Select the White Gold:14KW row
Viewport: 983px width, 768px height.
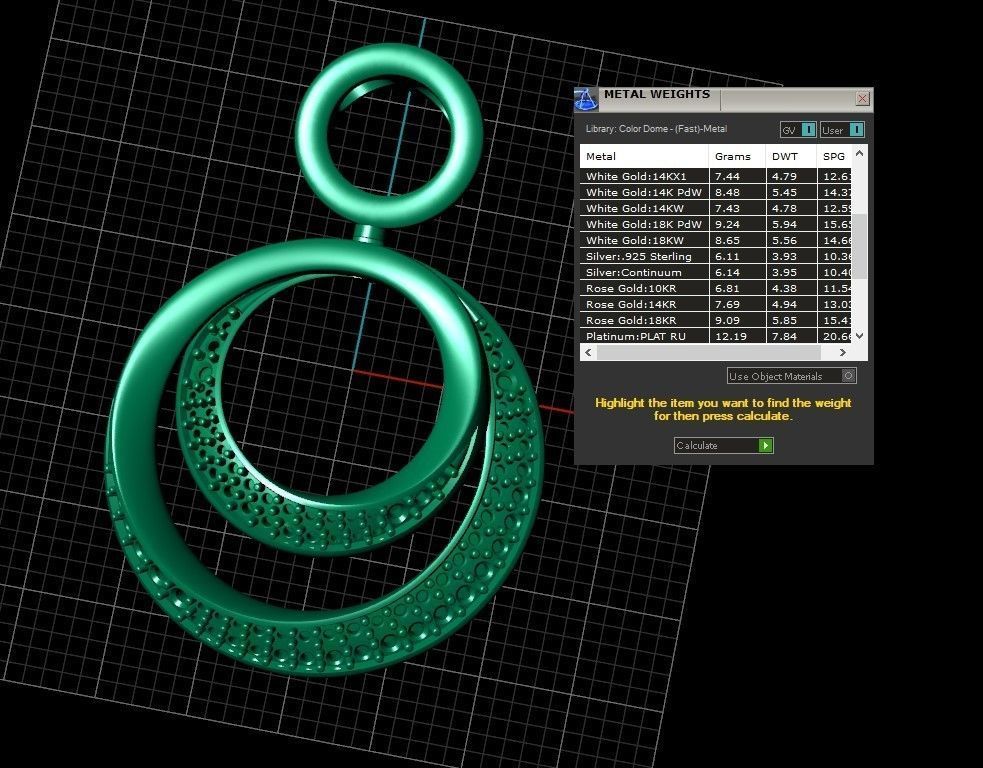click(x=716, y=208)
